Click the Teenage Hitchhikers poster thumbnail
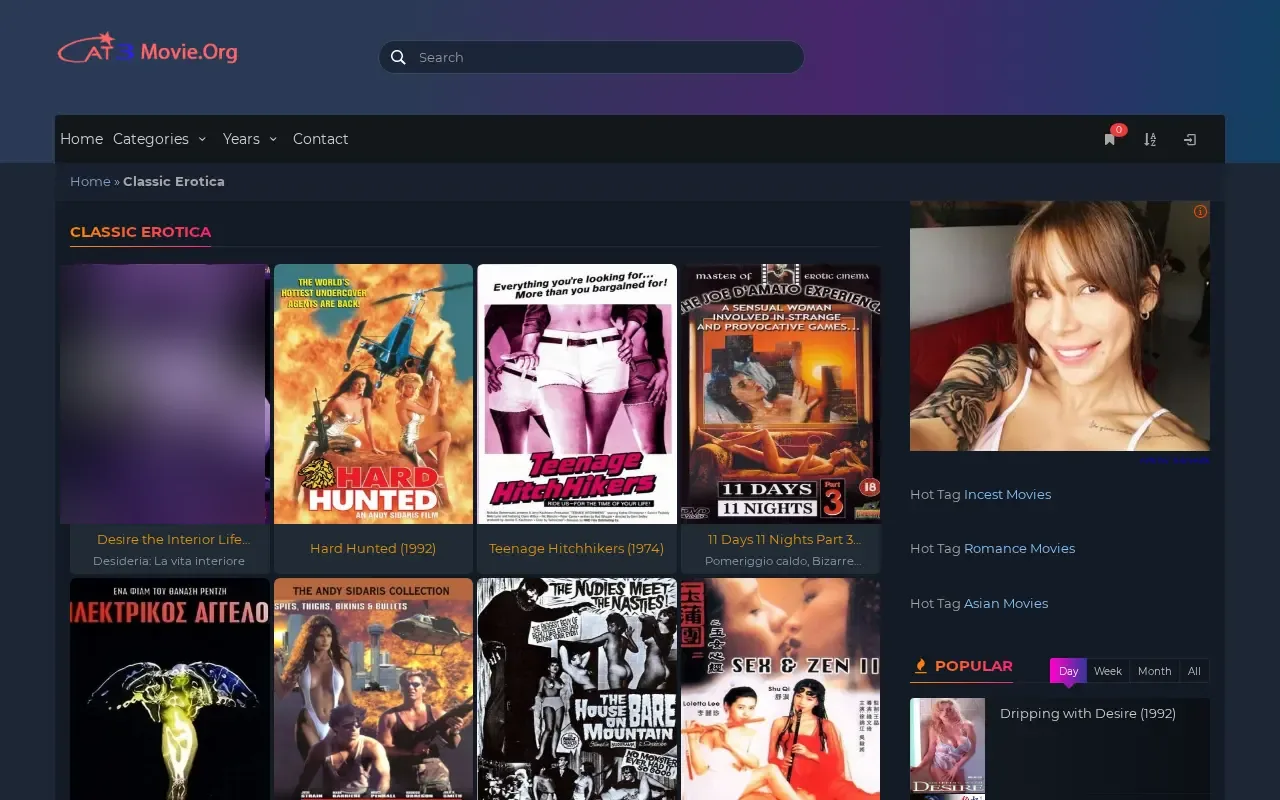Viewport: 1280px width, 800px height. pos(577,394)
